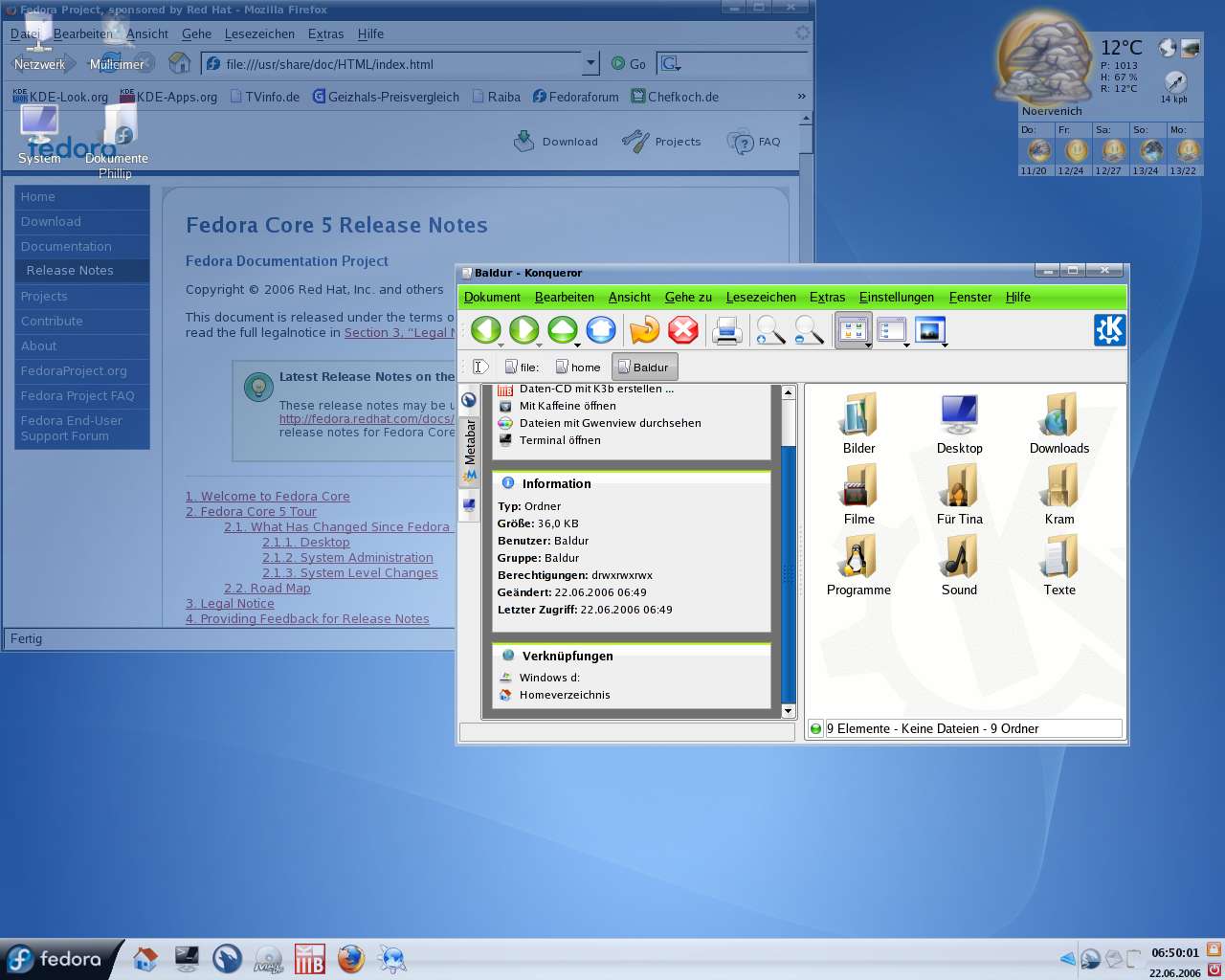Open the Programme folder with penguin

point(858,566)
